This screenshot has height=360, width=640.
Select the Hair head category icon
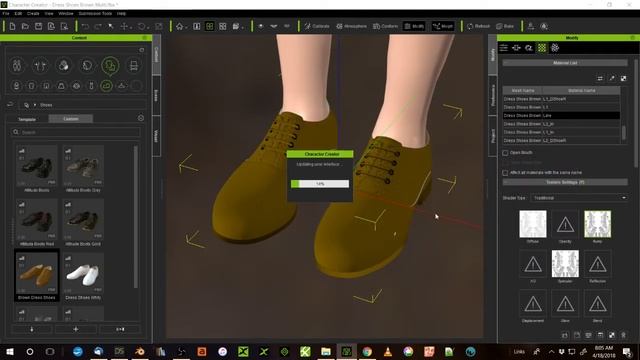tap(87, 65)
